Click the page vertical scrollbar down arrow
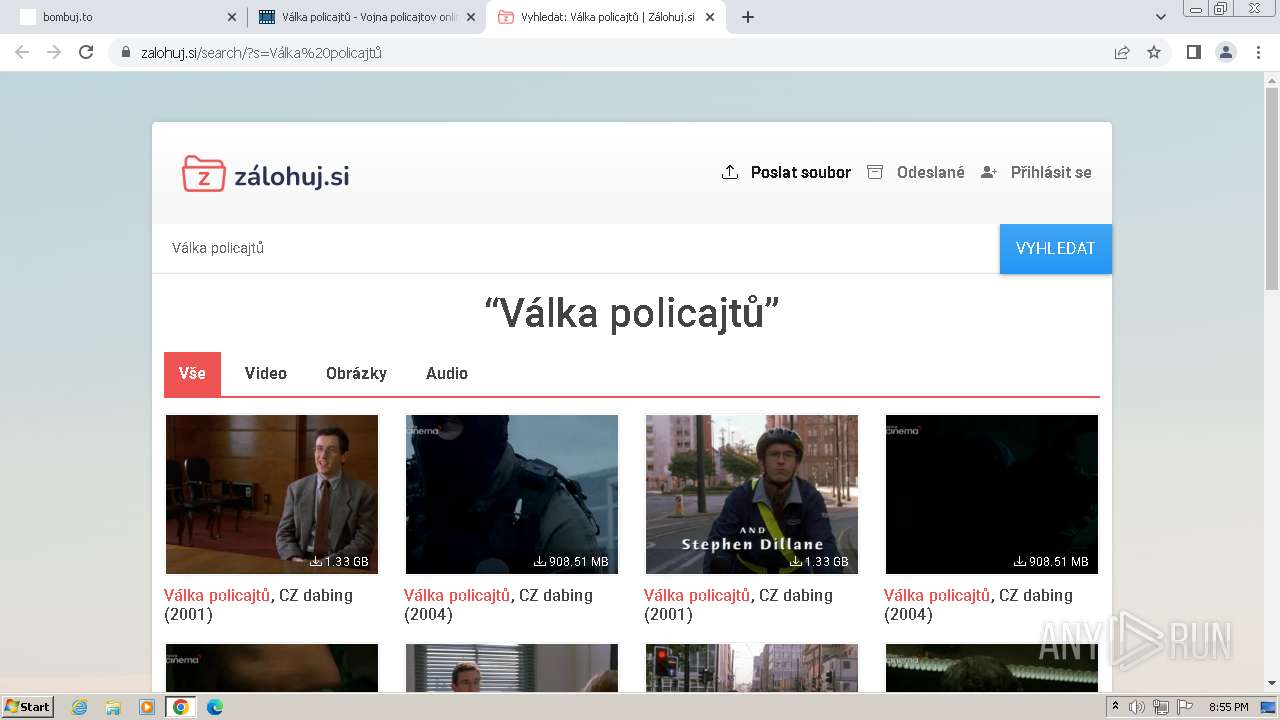The height and width of the screenshot is (720, 1280). click(x=1272, y=683)
